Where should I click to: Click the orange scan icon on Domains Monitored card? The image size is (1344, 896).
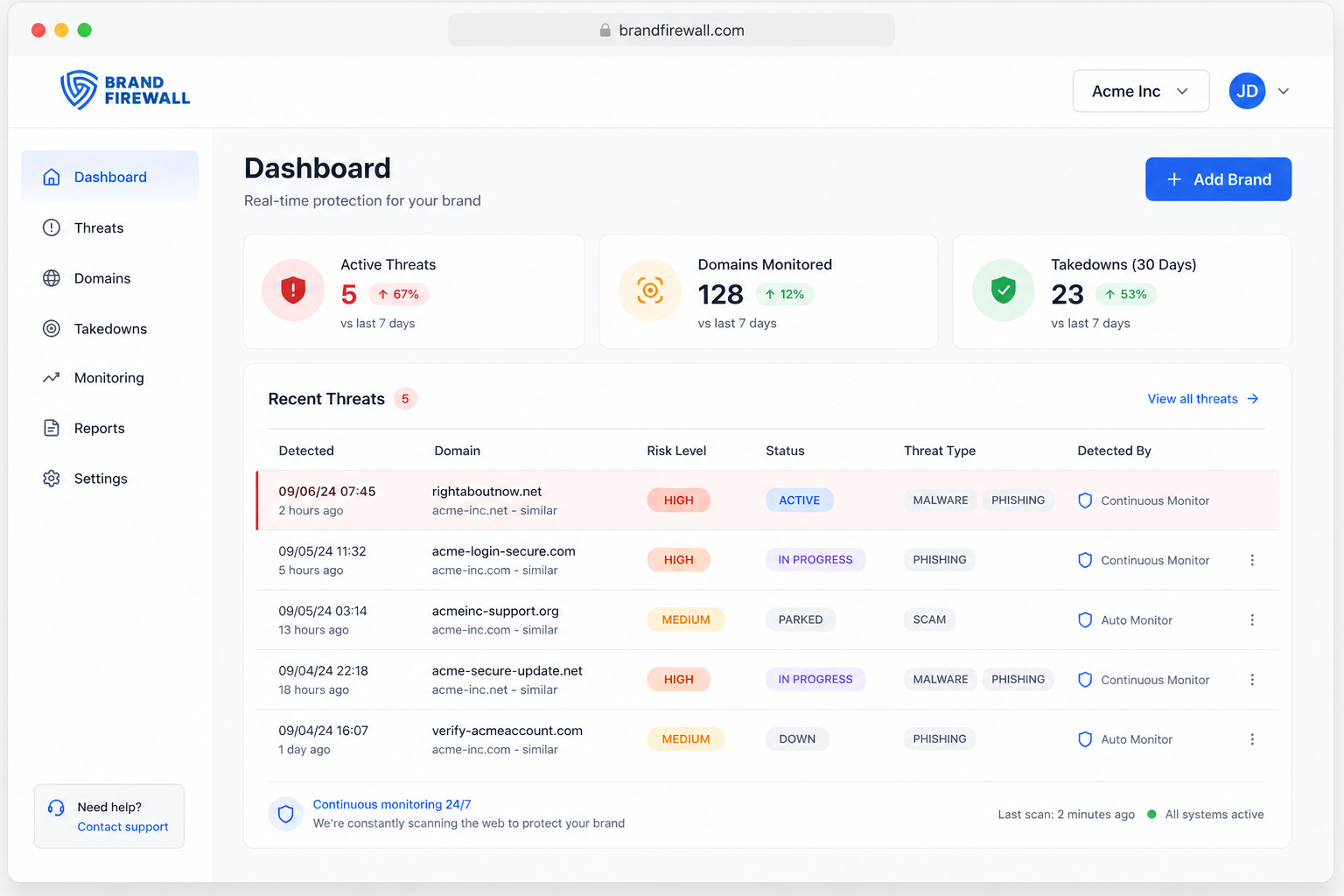point(650,290)
